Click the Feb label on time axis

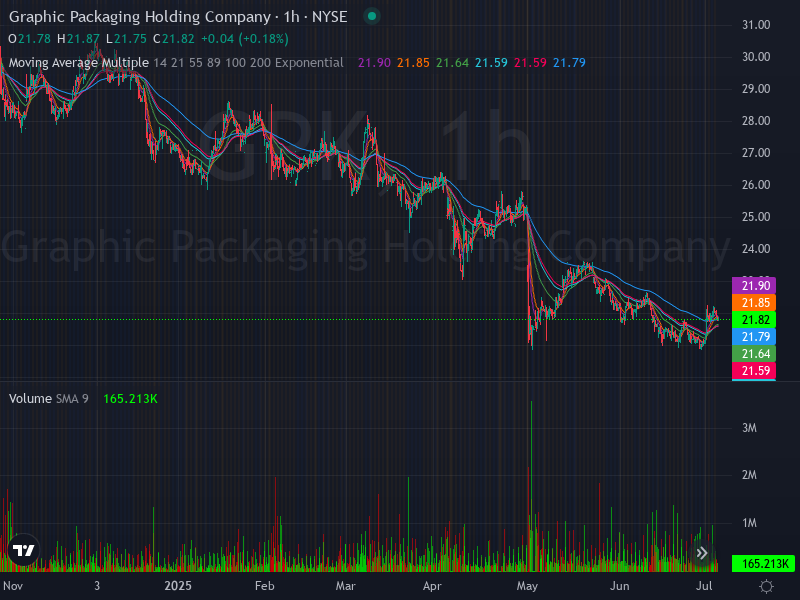pos(264,586)
